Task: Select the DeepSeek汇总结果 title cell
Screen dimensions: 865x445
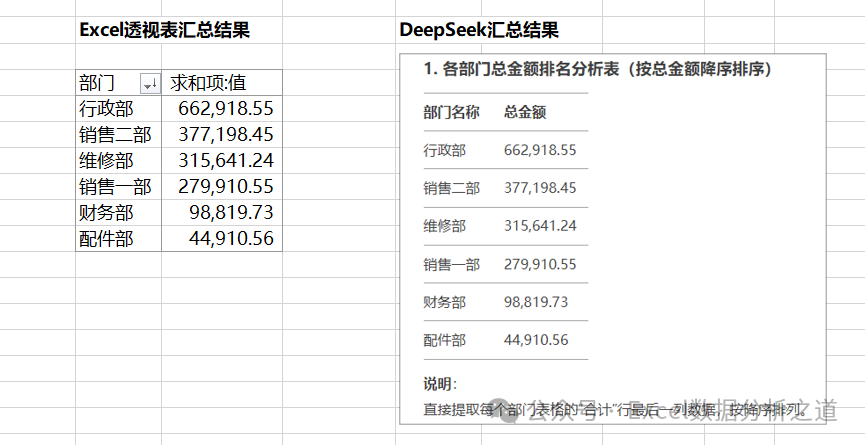Action: click(x=479, y=30)
